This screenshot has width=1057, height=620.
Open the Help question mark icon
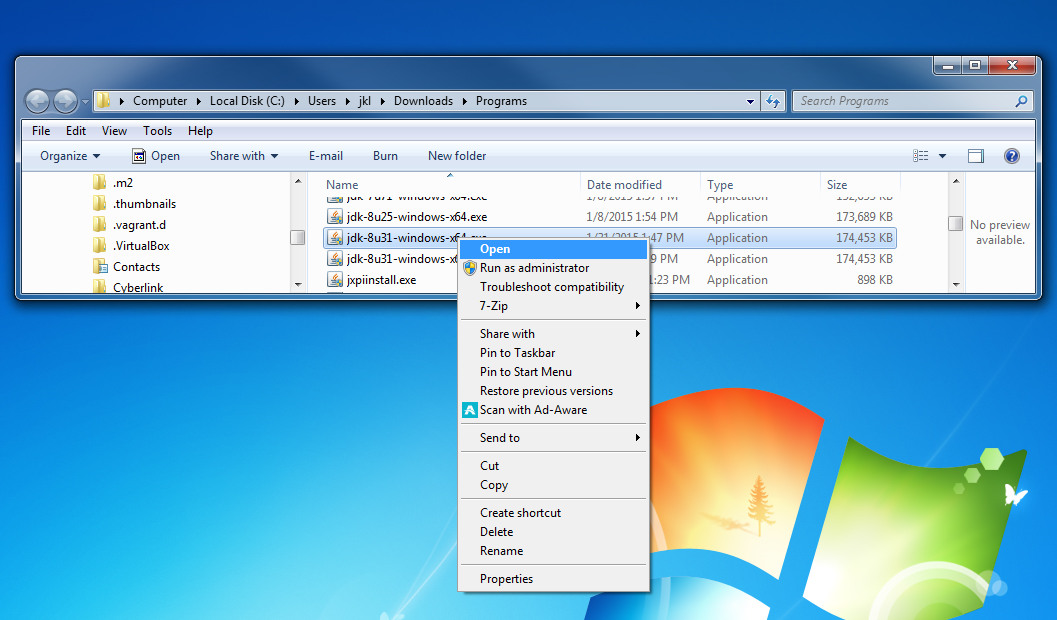[1011, 156]
